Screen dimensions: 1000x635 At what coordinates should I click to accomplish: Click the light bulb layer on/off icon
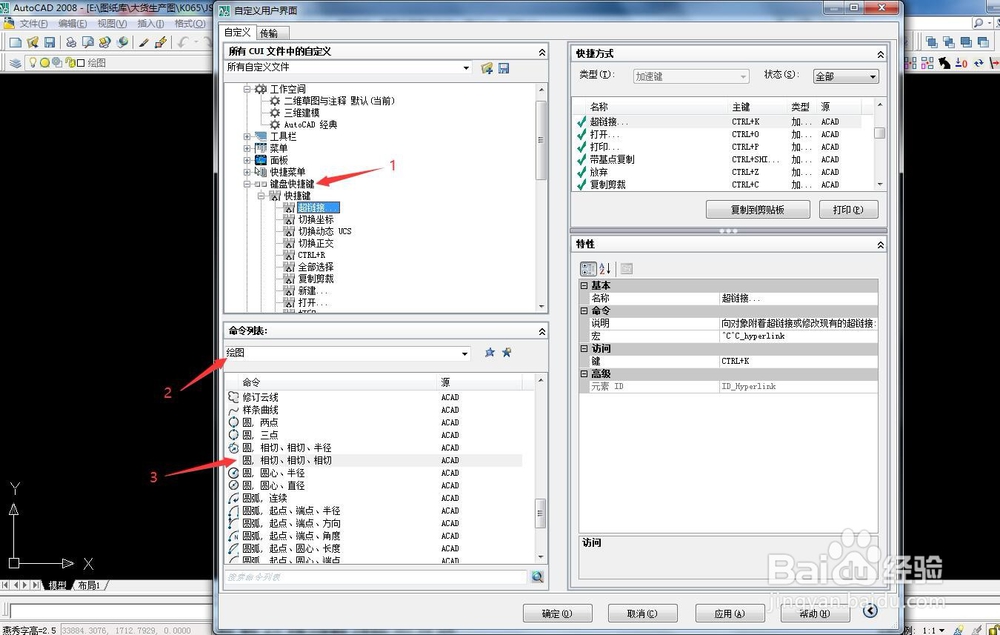coord(33,62)
